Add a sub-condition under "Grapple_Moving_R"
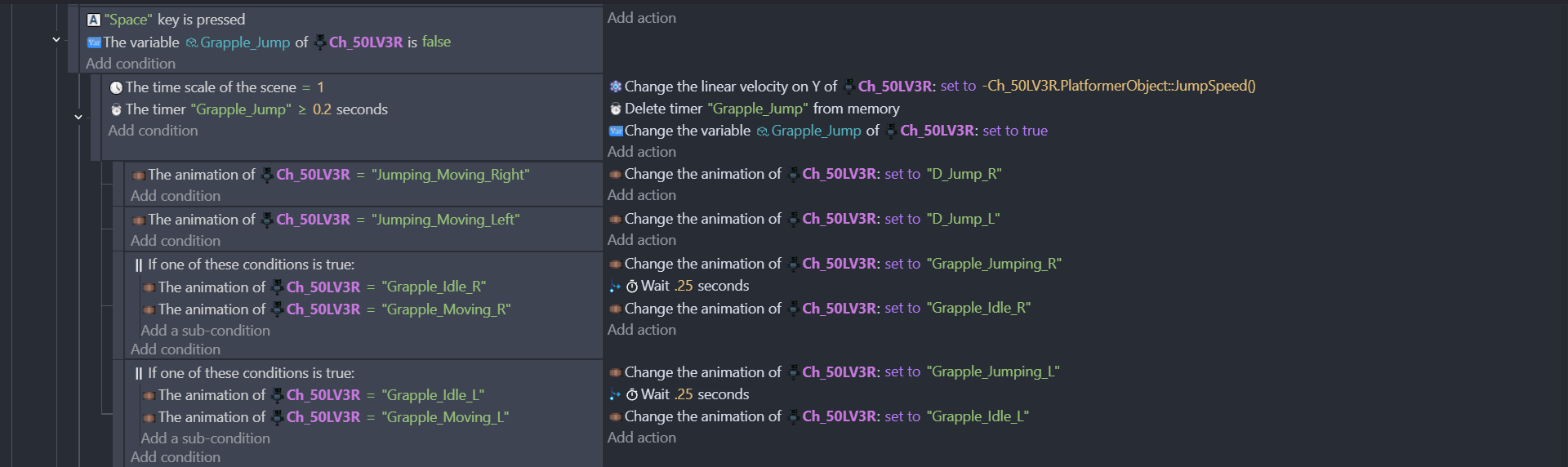The height and width of the screenshot is (467, 1568). tap(205, 331)
